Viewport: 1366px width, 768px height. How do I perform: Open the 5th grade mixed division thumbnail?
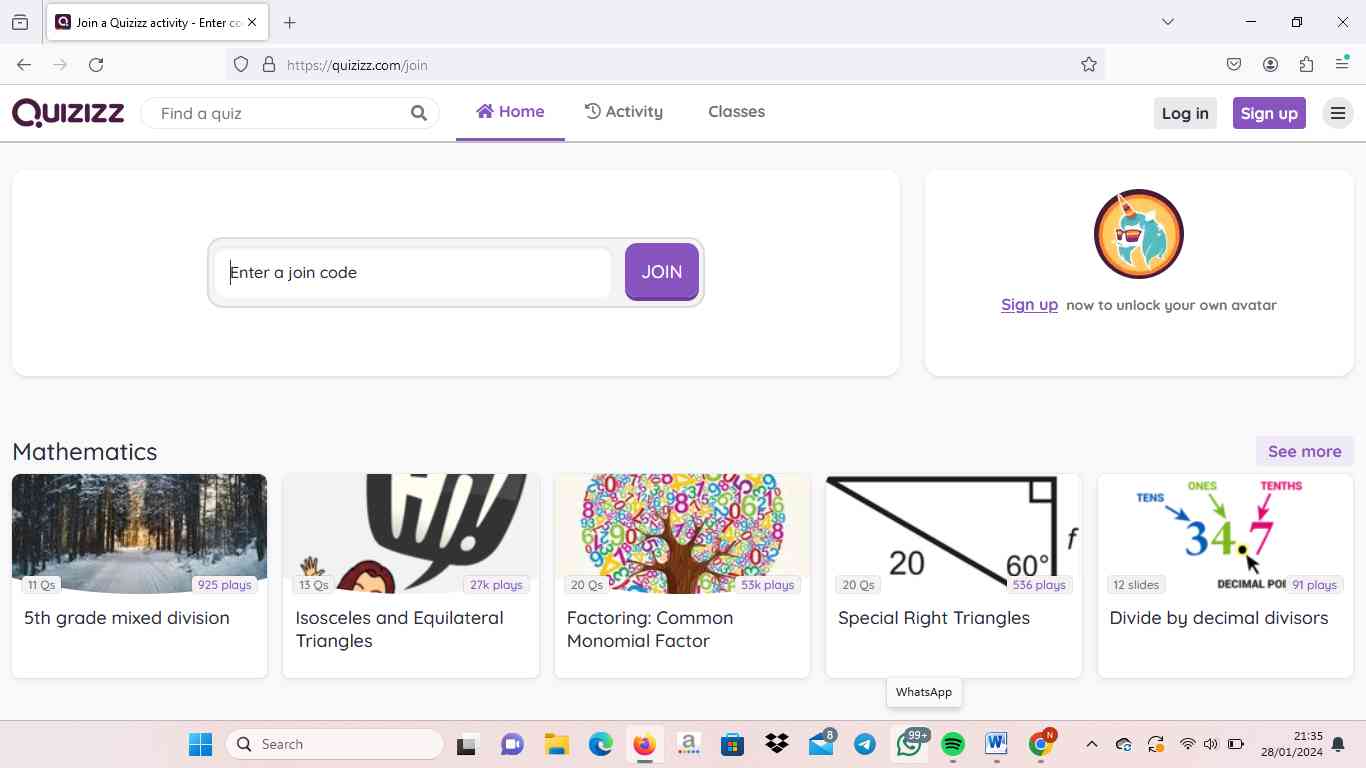tap(139, 534)
